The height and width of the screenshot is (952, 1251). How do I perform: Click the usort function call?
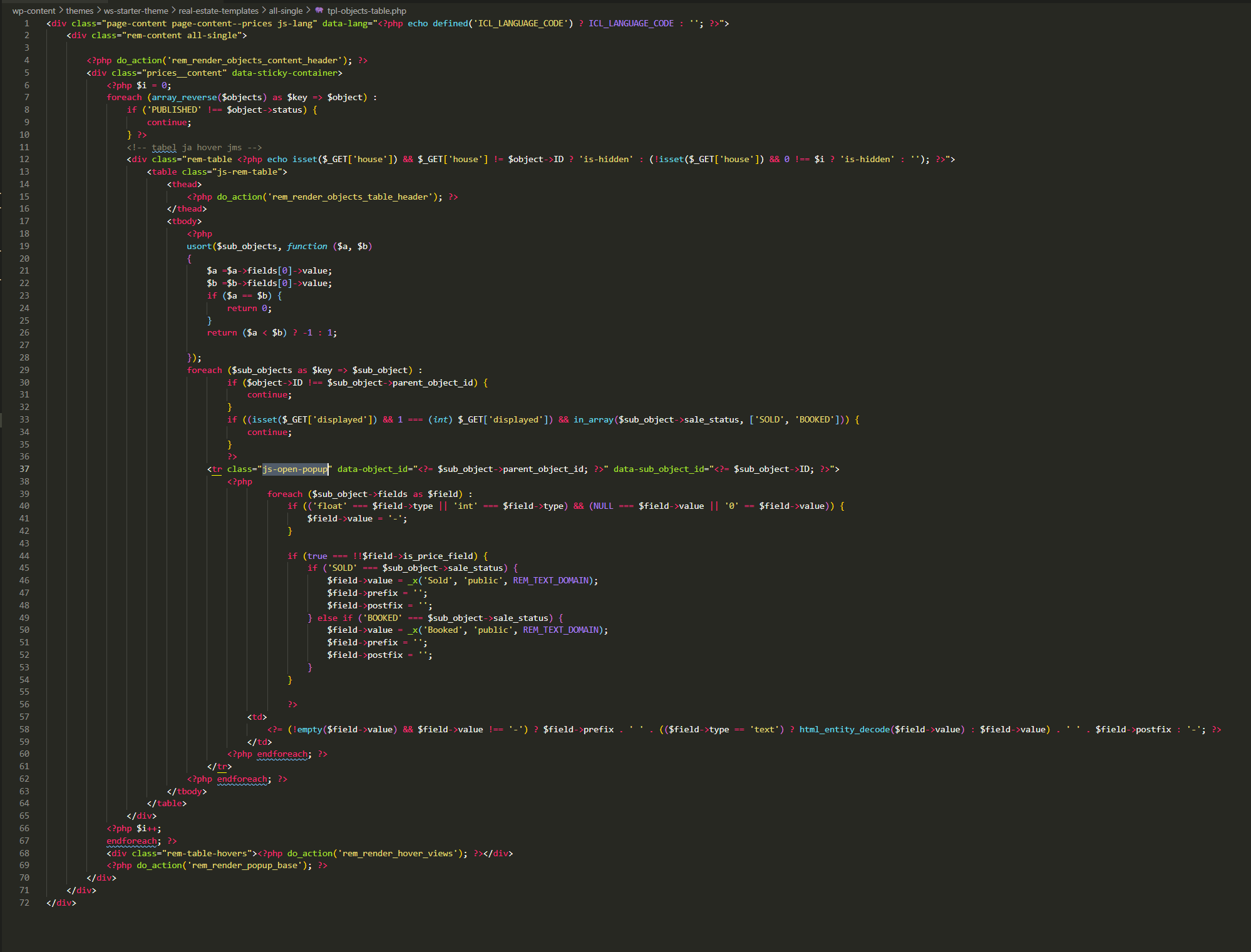click(x=199, y=246)
